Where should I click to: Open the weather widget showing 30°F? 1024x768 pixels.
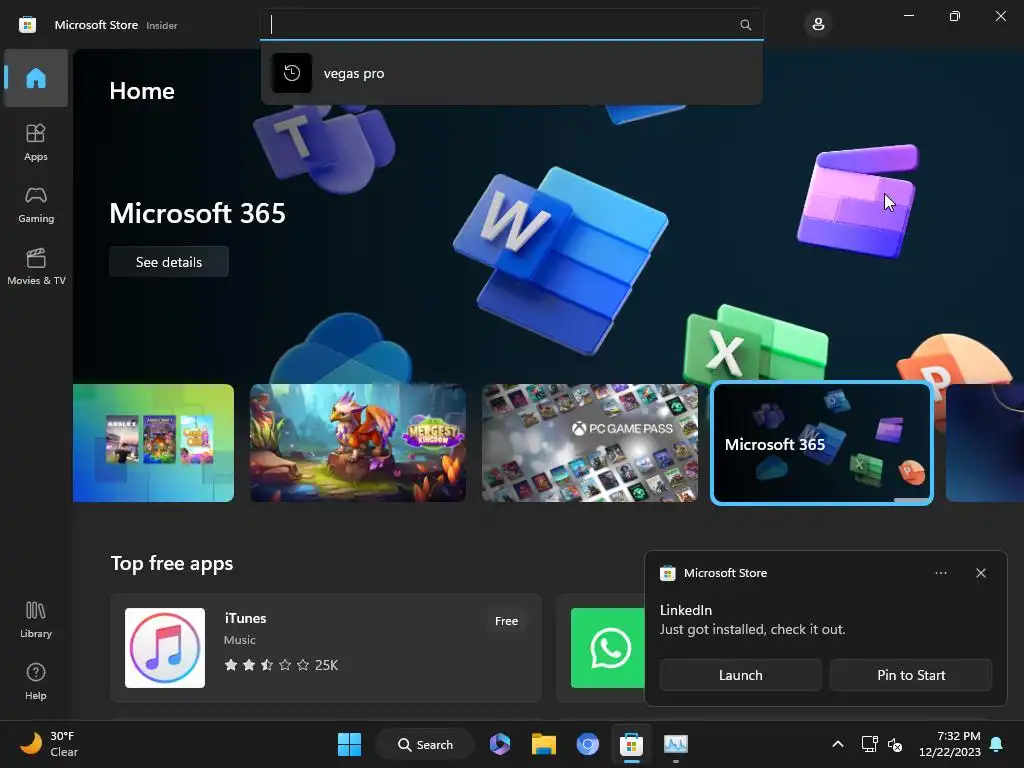tap(49, 744)
